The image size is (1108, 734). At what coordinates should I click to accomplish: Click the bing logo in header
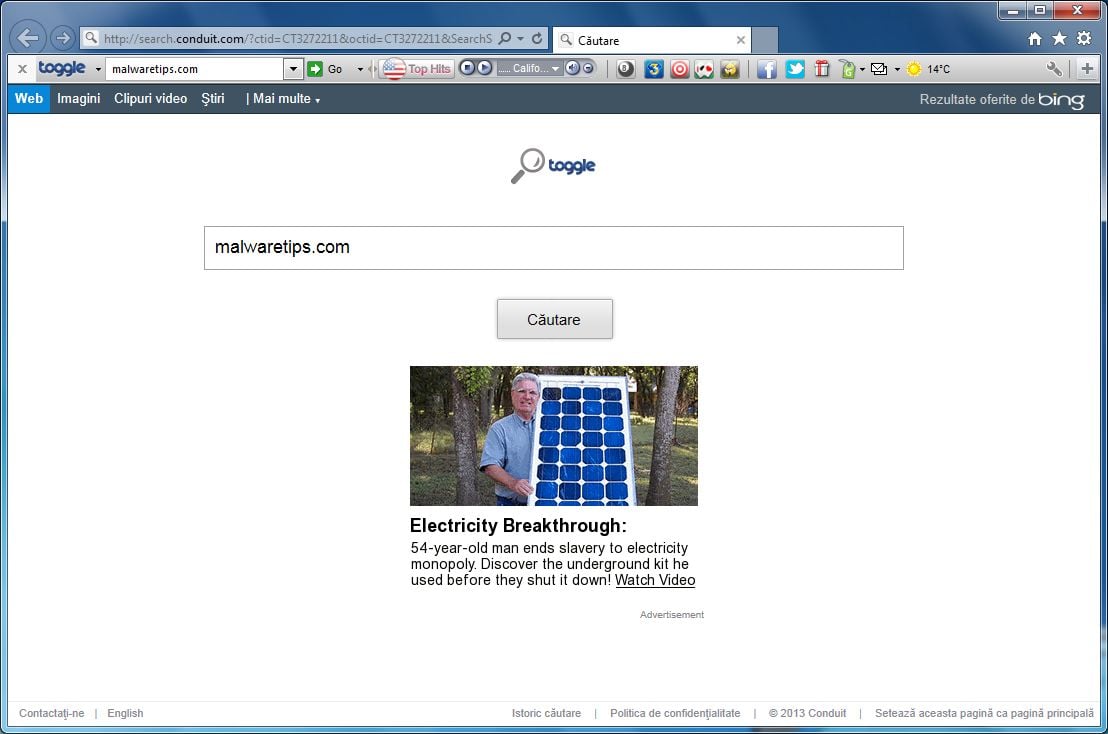click(x=1061, y=100)
